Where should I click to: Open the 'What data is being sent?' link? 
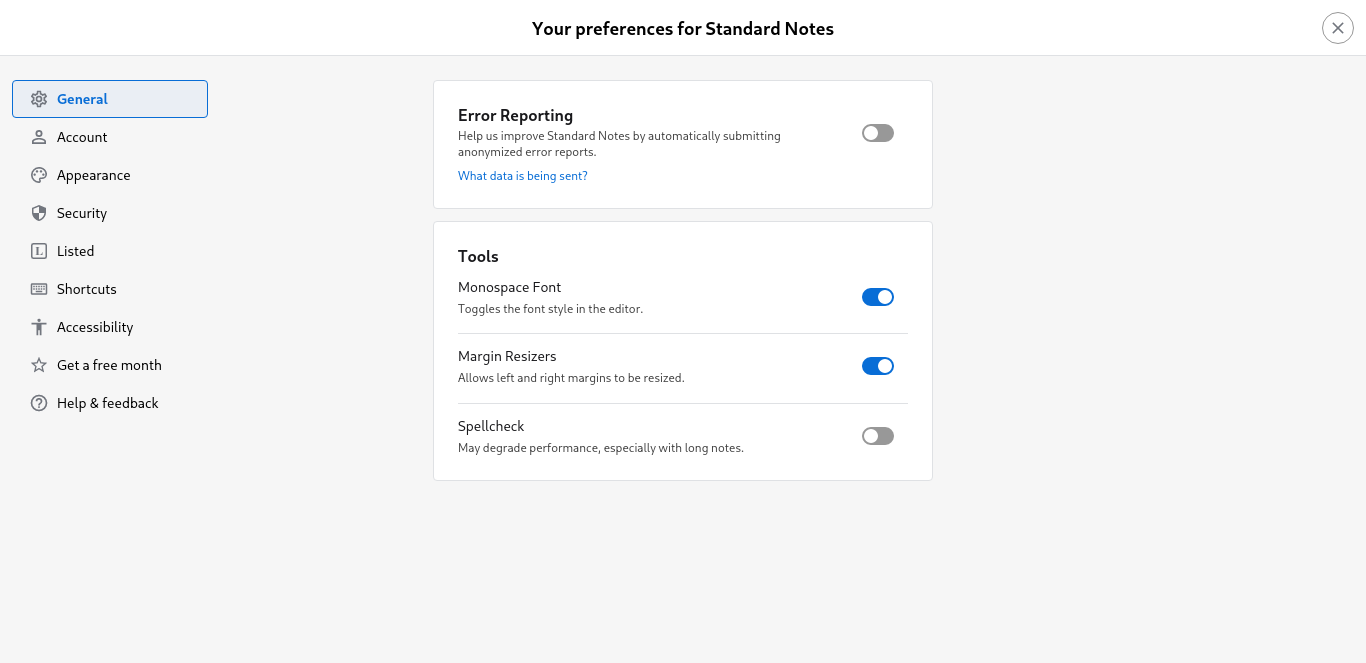coord(522,175)
